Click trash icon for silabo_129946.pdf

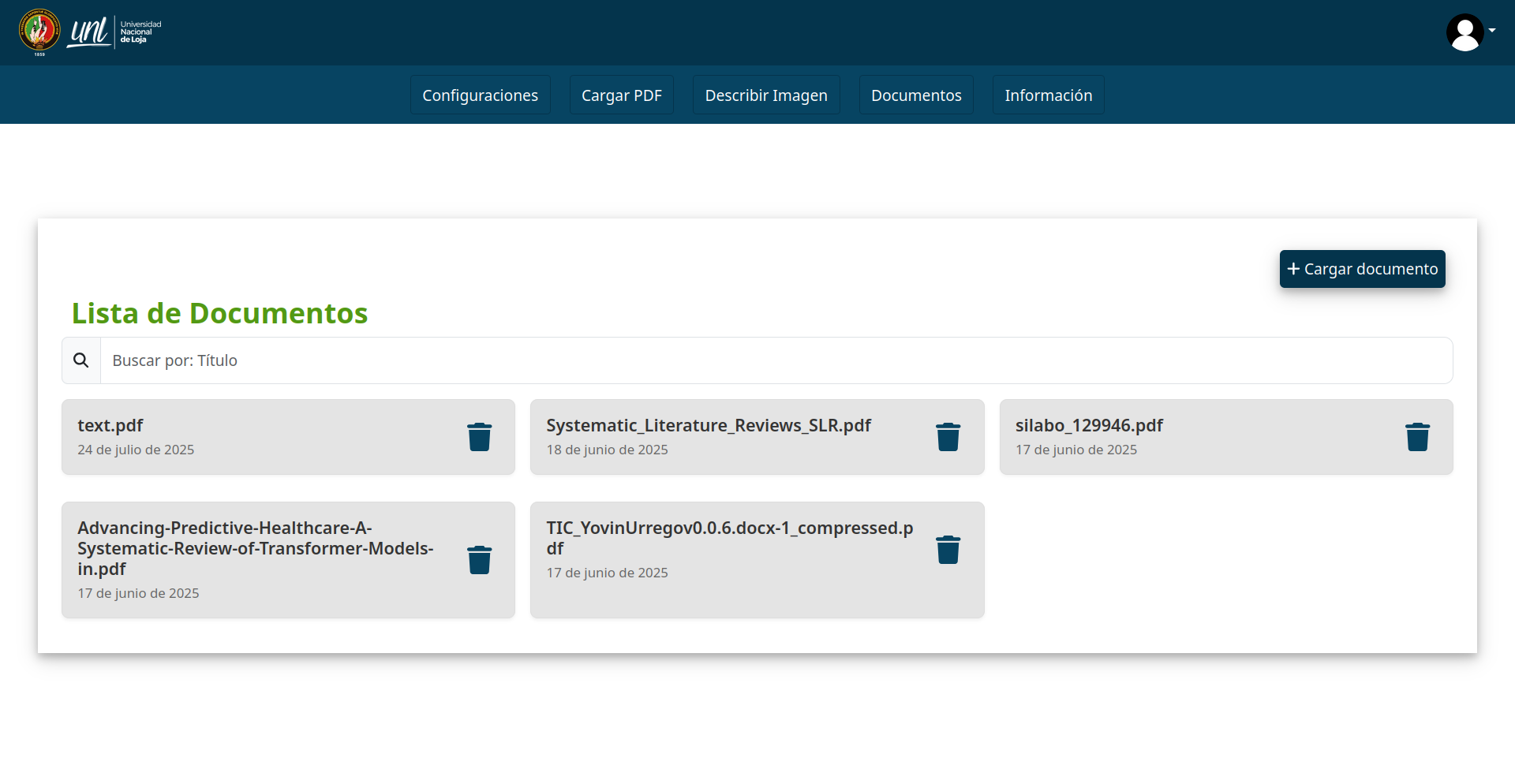coord(1417,437)
